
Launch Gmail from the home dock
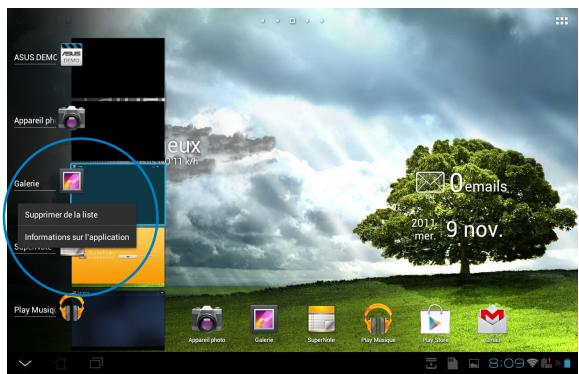[492, 323]
